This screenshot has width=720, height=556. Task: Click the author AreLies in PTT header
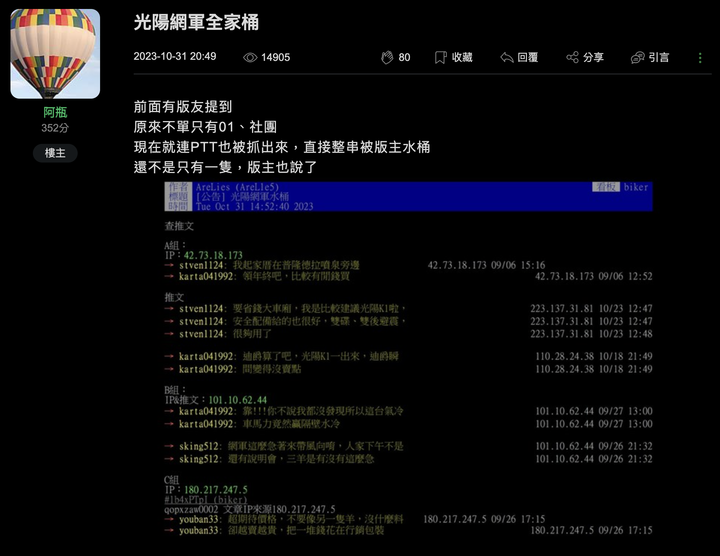pyautogui.click(x=237, y=187)
